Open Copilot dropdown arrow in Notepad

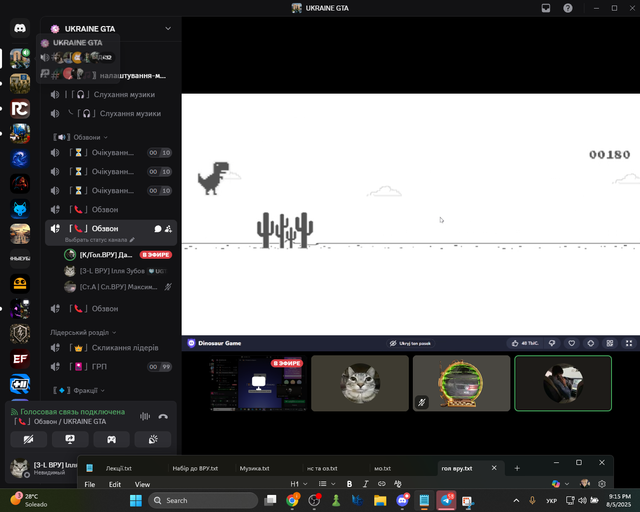coord(567,484)
